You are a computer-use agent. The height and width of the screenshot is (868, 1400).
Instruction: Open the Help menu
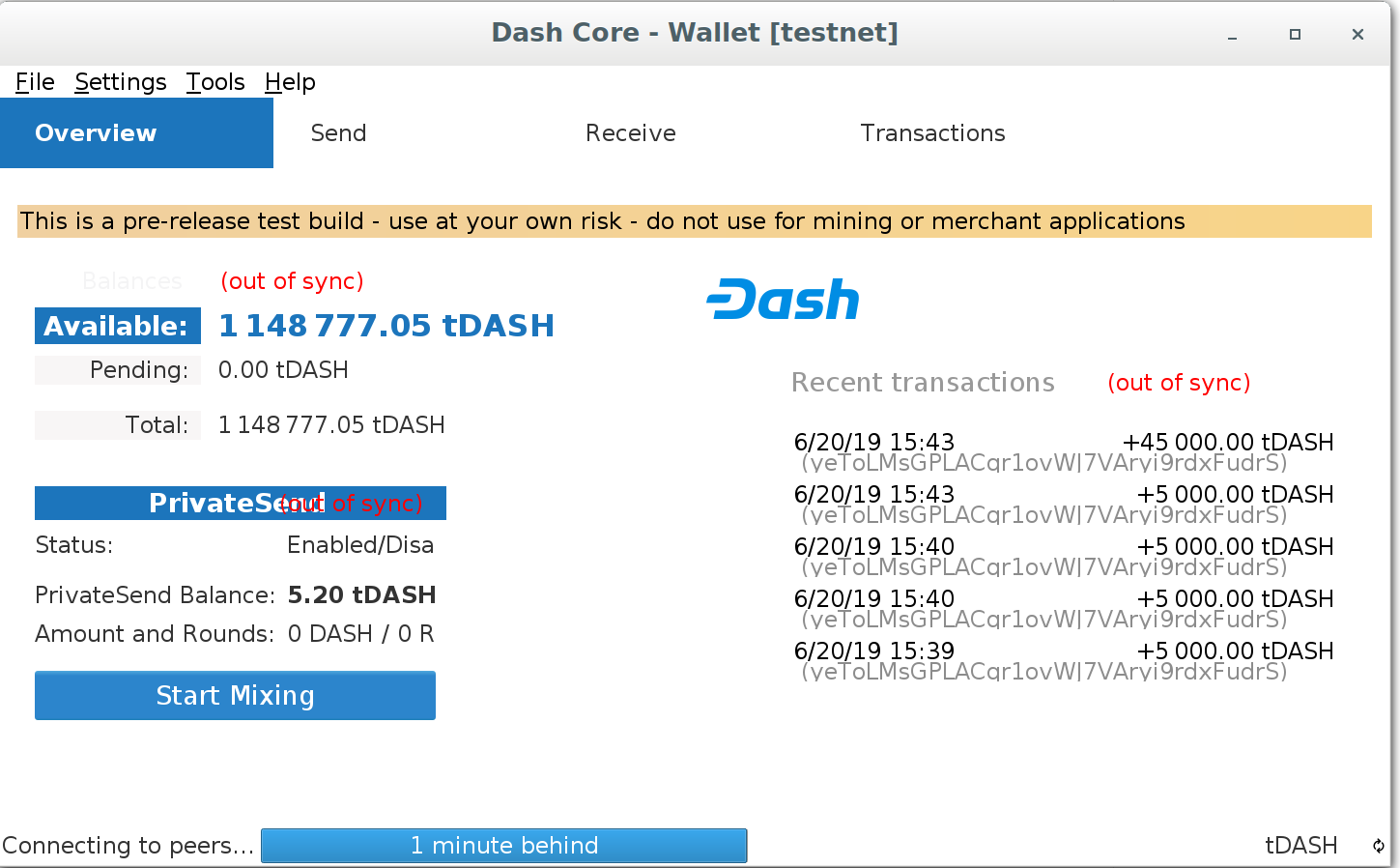coord(290,82)
